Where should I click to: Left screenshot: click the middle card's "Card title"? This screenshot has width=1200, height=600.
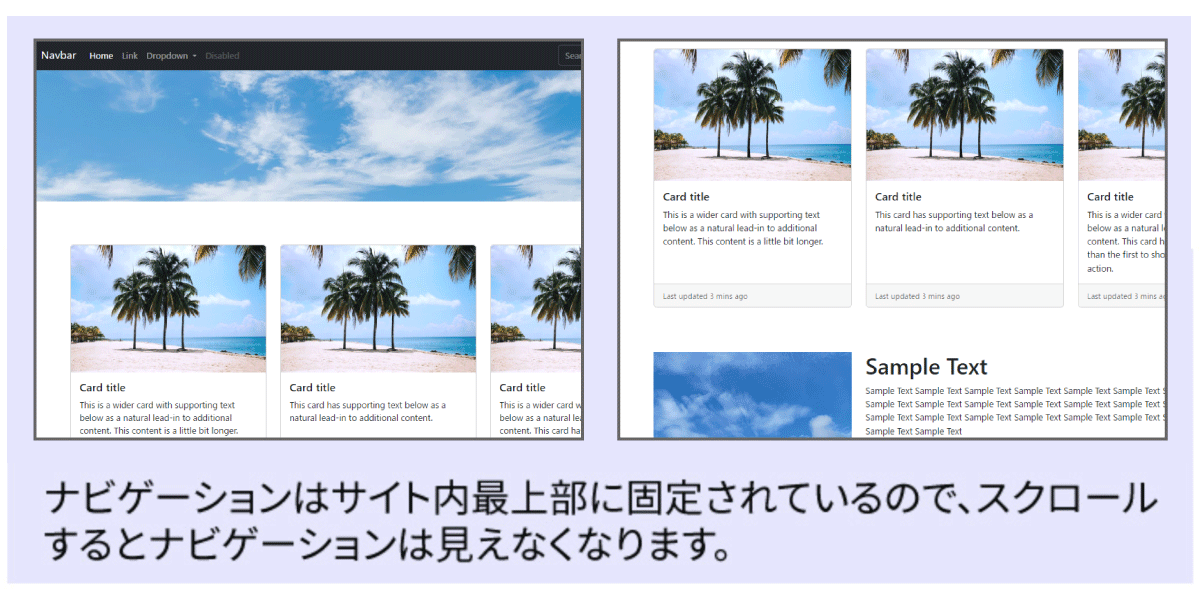click(311, 388)
